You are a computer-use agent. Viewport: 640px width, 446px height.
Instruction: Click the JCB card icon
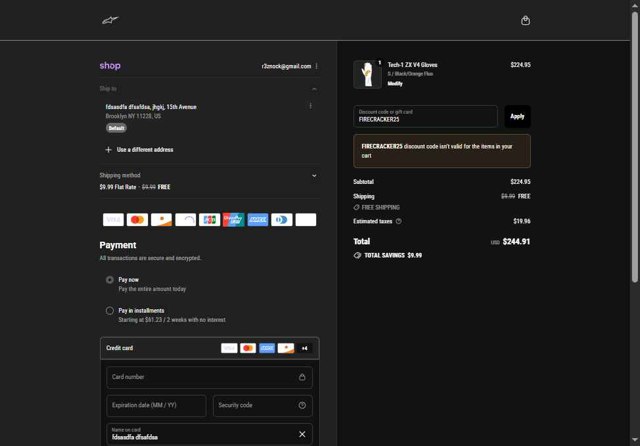click(209, 220)
